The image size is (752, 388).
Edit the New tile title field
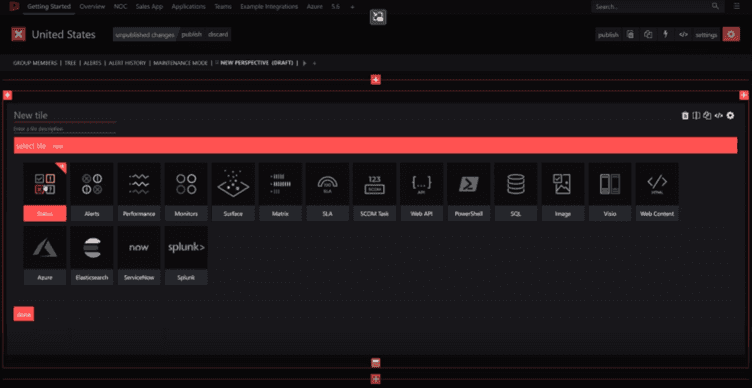[65, 116]
